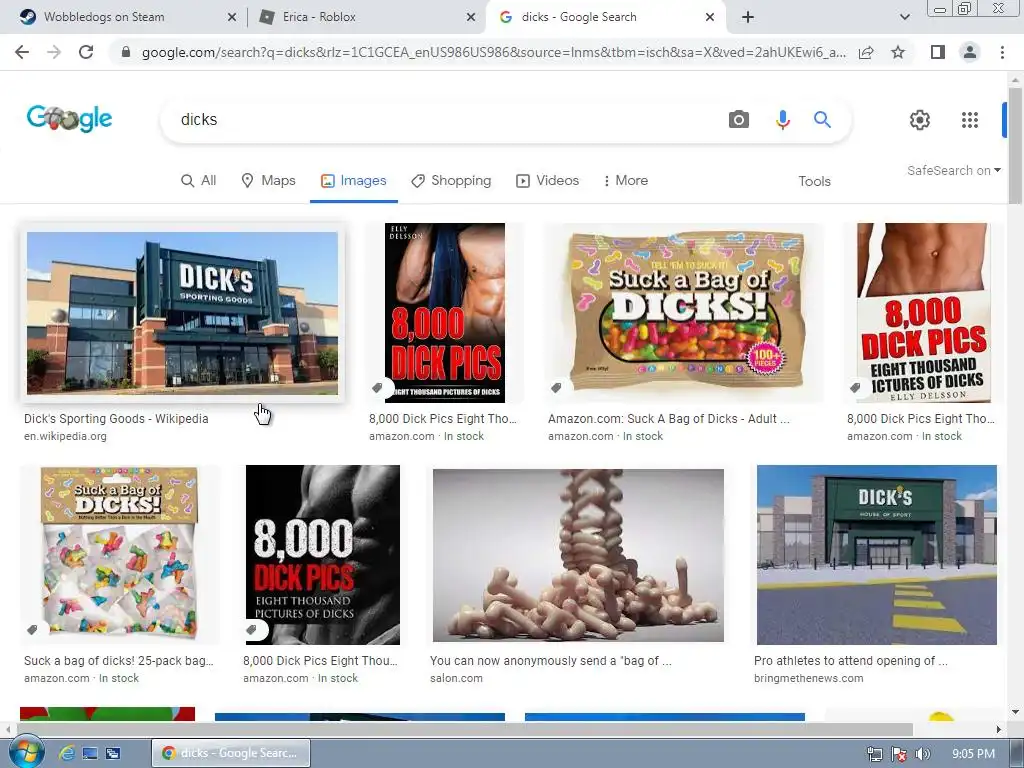1024x768 pixels.
Task: Open the Windows Start menu orb
Action: pos(26,752)
